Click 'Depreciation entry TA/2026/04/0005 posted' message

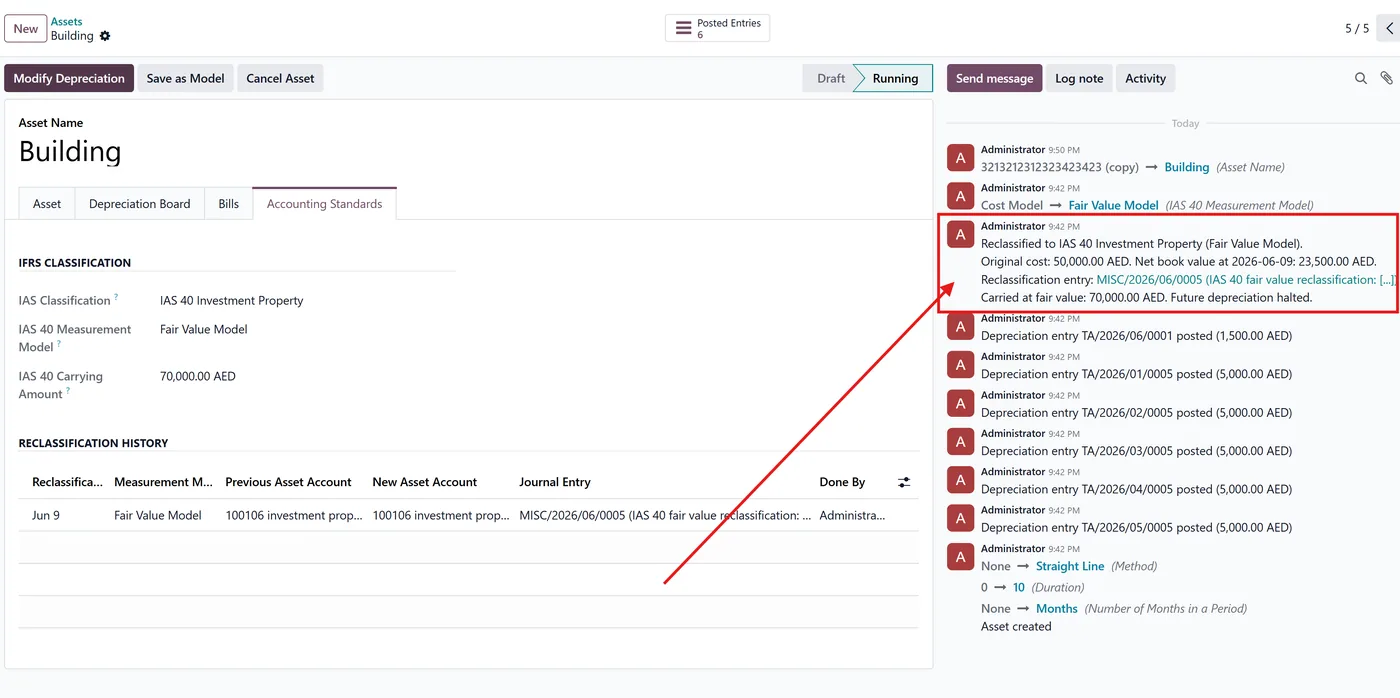pyautogui.click(x=1136, y=489)
